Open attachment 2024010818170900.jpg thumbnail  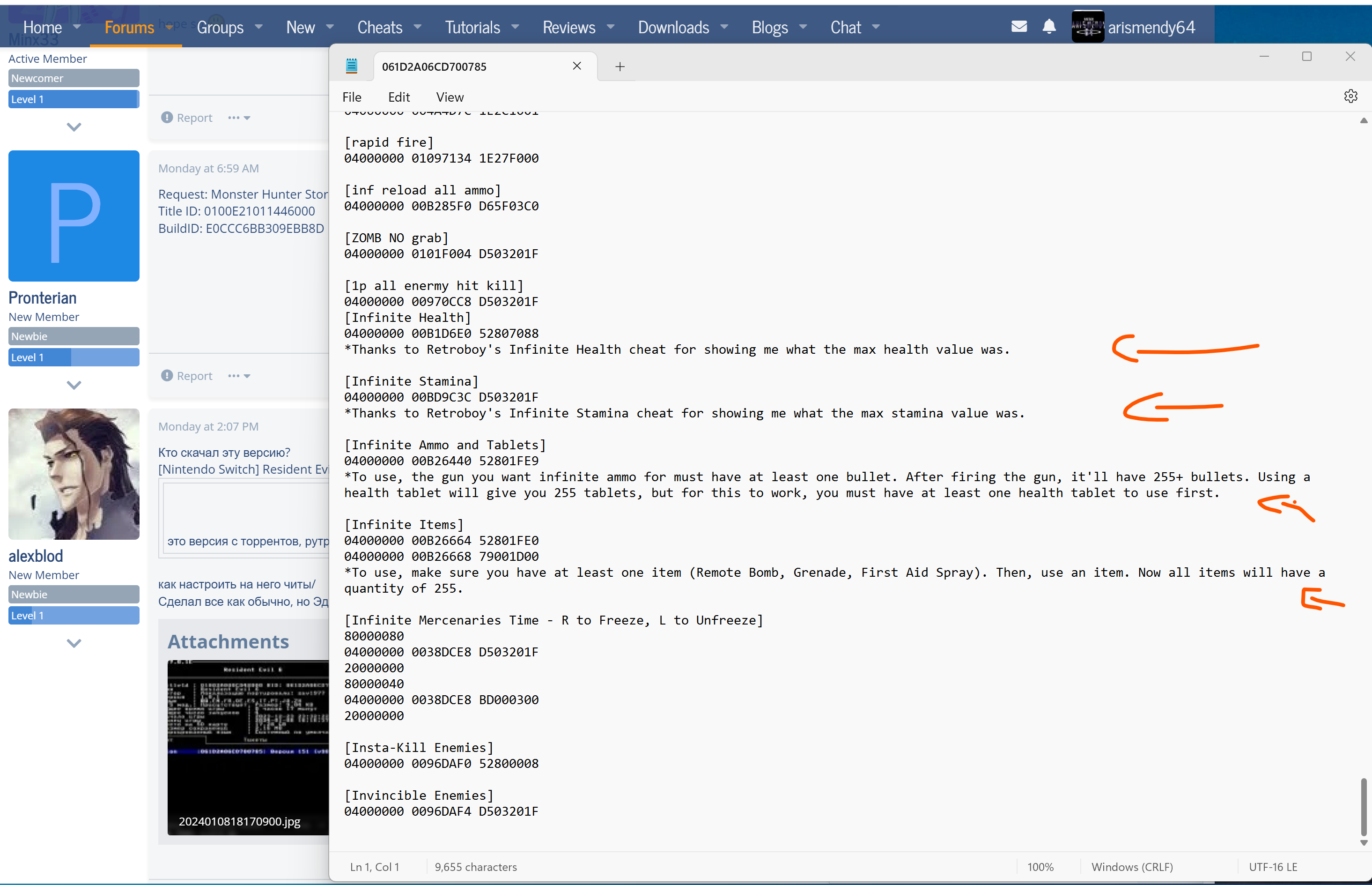tap(248, 747)
